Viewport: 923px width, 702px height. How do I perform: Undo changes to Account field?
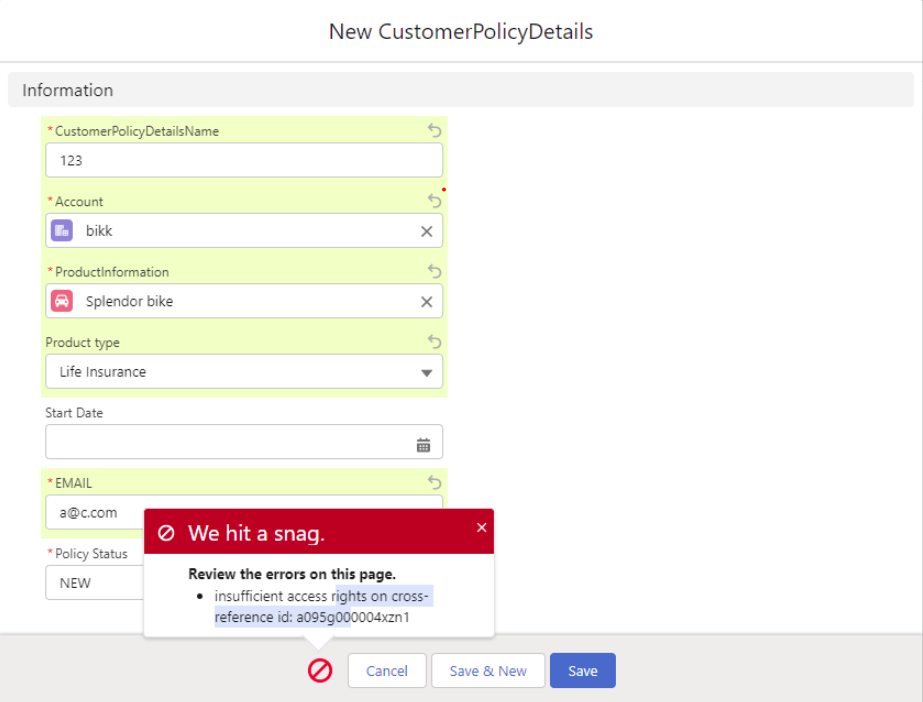[434, 201]
